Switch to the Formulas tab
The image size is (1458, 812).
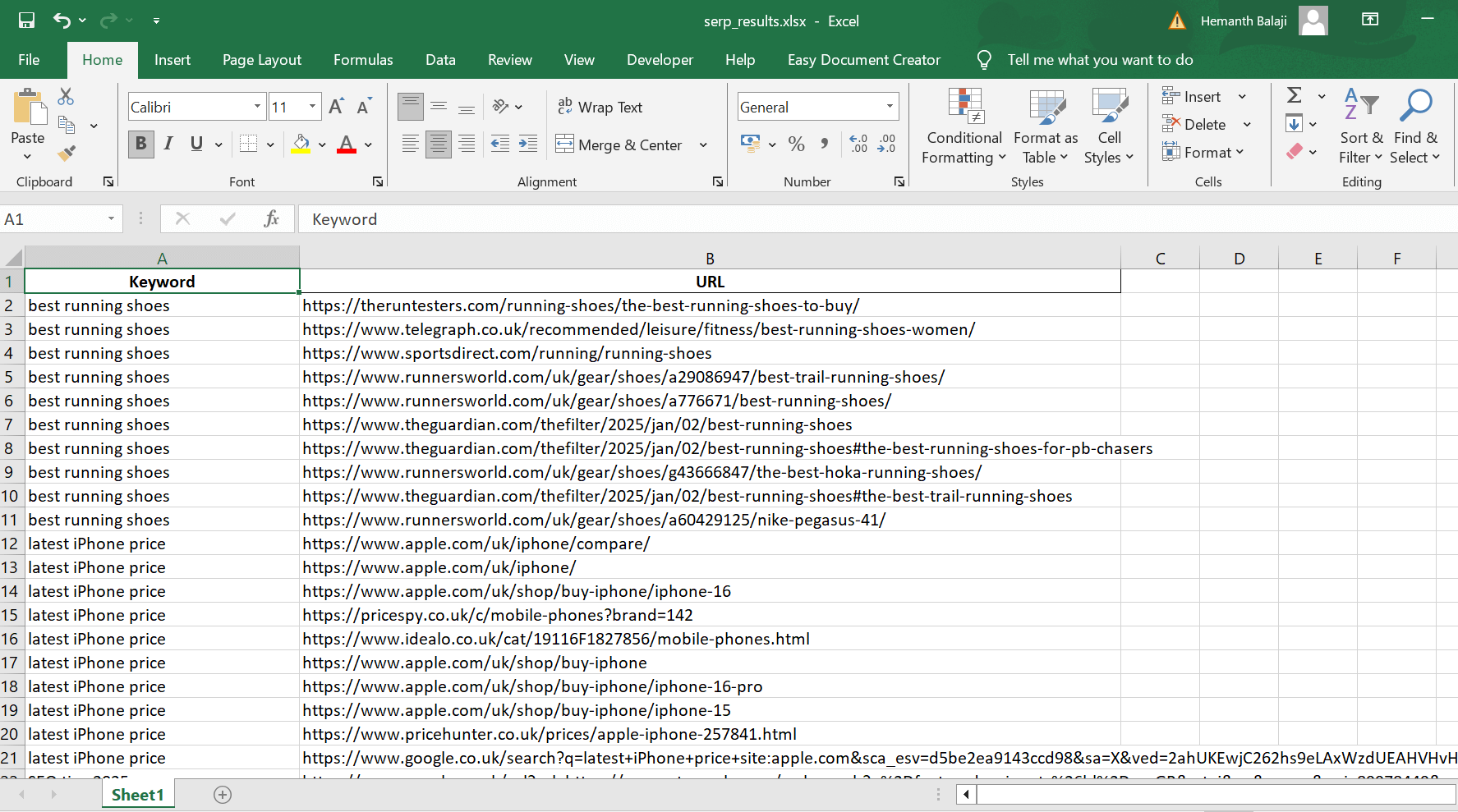pyautogui.click(x=363, y=59)
